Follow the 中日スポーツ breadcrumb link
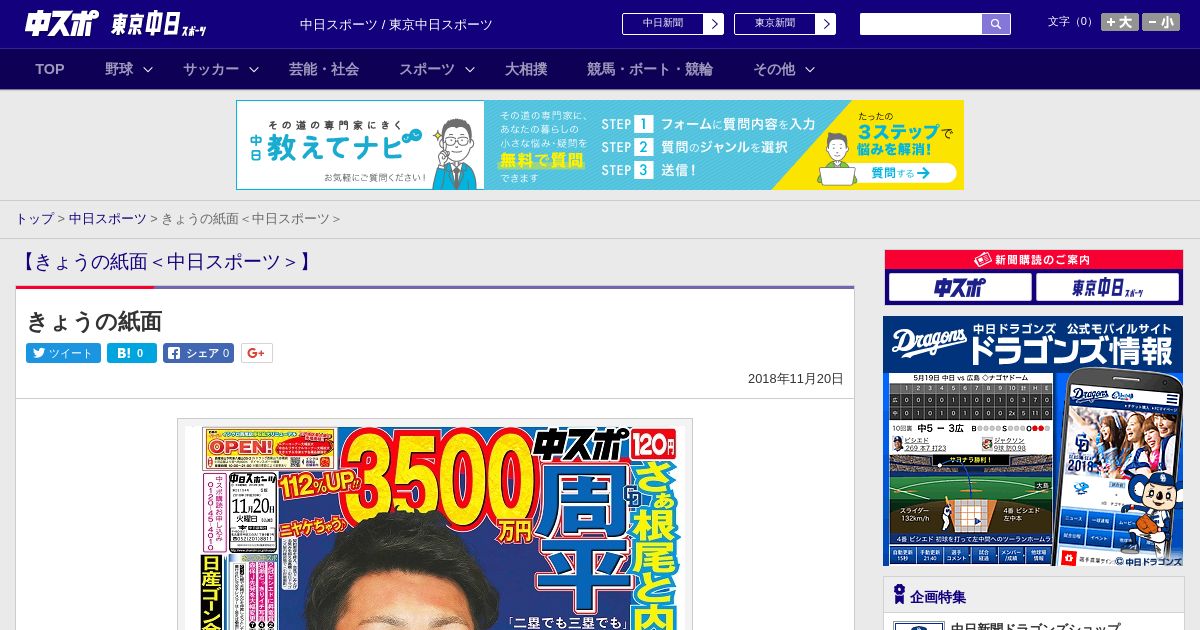Screen dimensions: 1200x630 click(x=107, y=218)
